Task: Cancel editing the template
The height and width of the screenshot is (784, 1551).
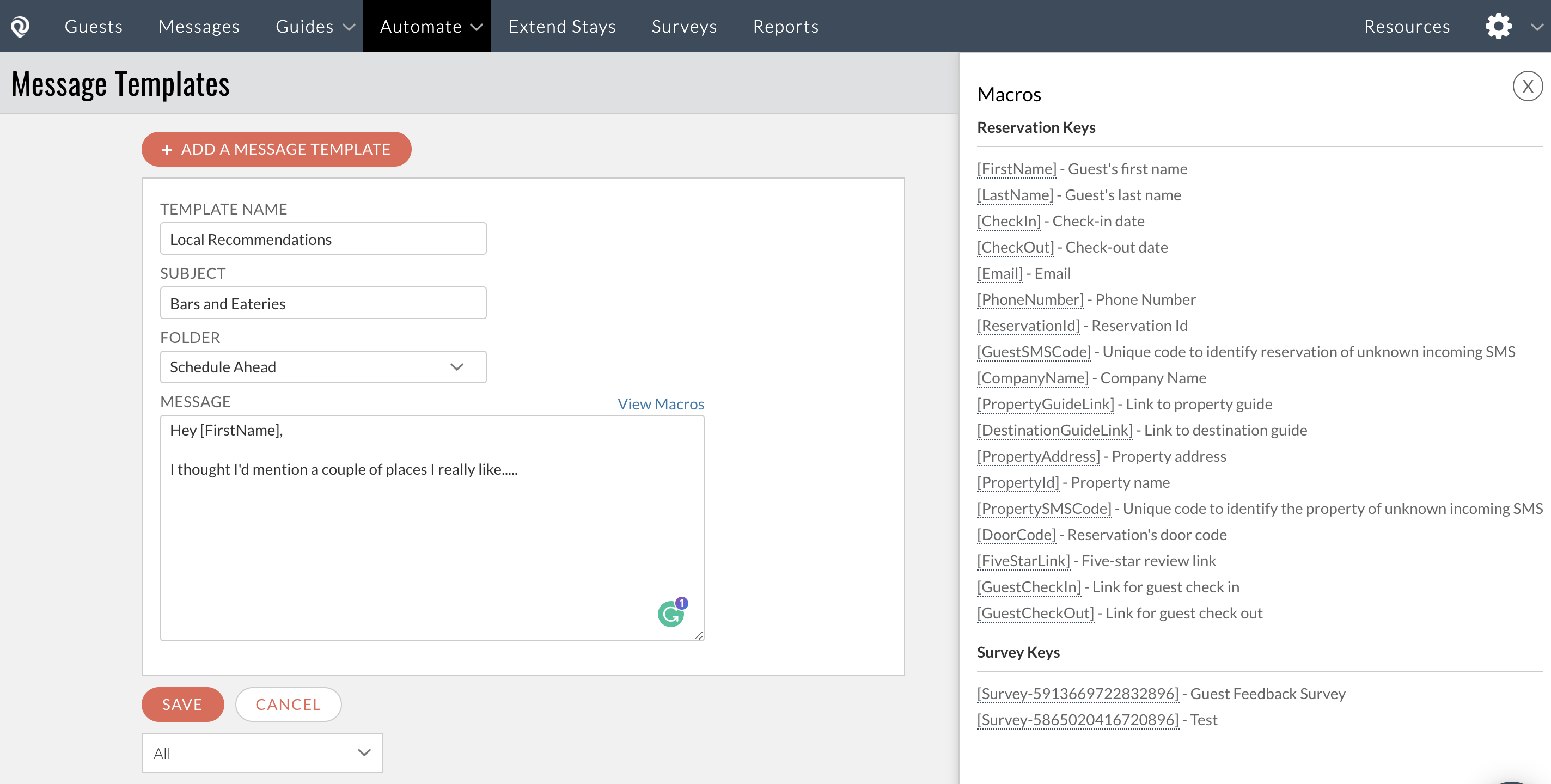Action: coord(289,705)
